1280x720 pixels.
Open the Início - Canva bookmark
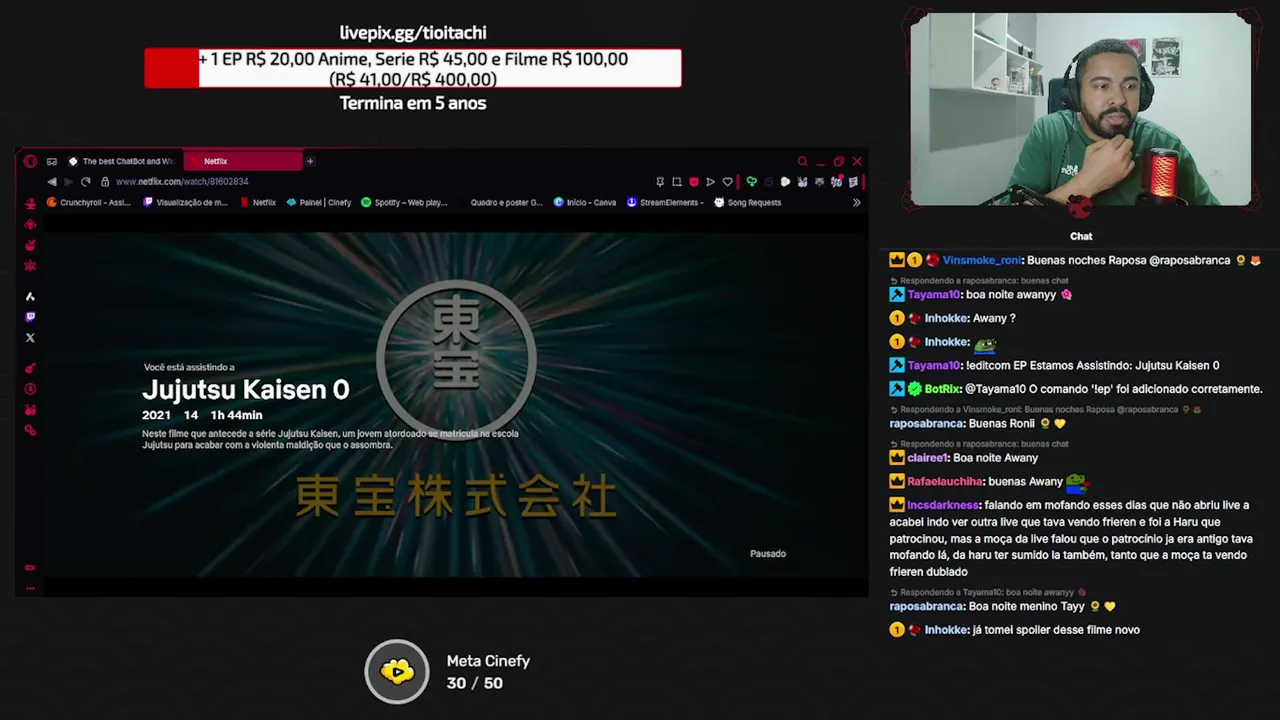[585, 202]
